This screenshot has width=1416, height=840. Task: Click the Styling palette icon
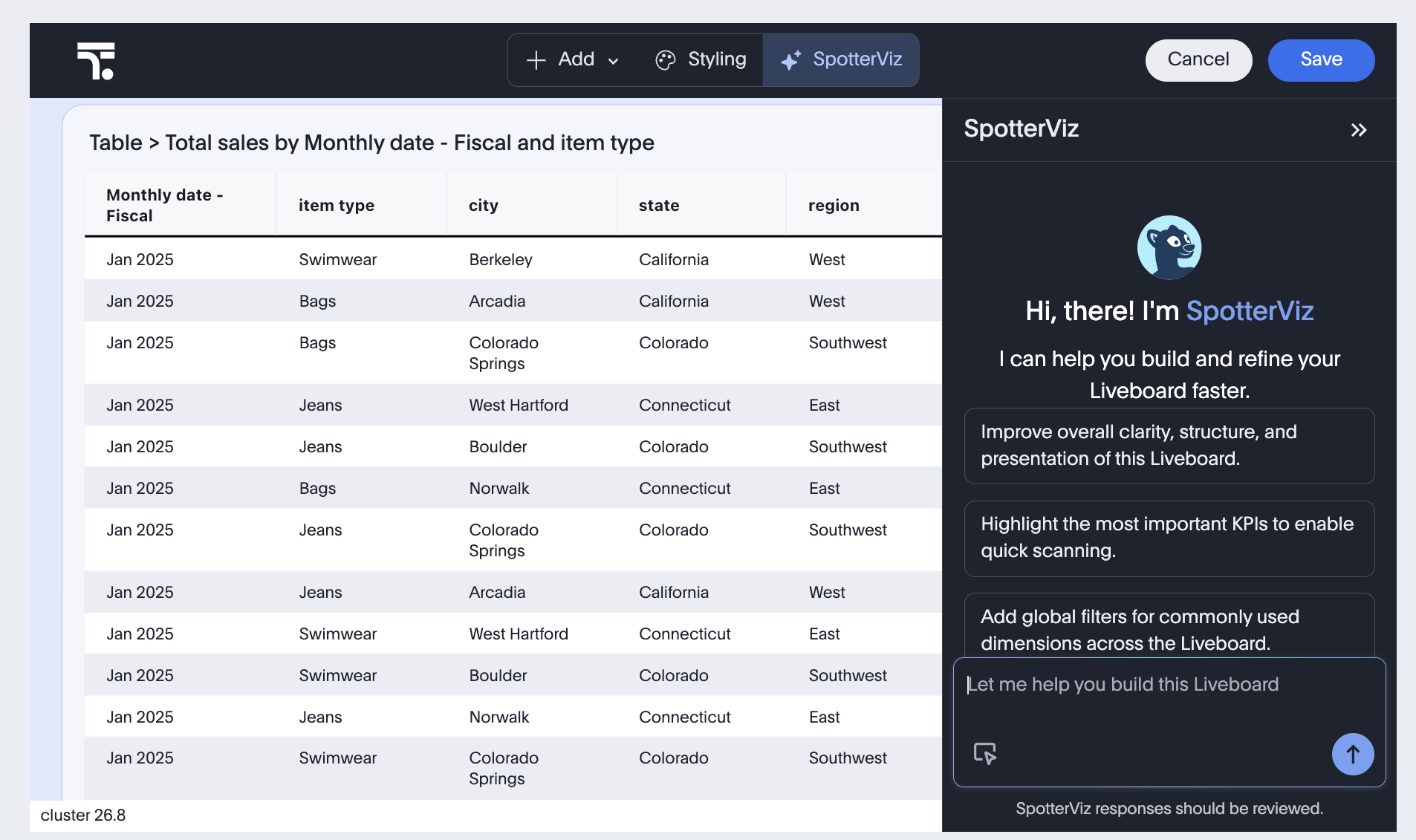point(665,60)
